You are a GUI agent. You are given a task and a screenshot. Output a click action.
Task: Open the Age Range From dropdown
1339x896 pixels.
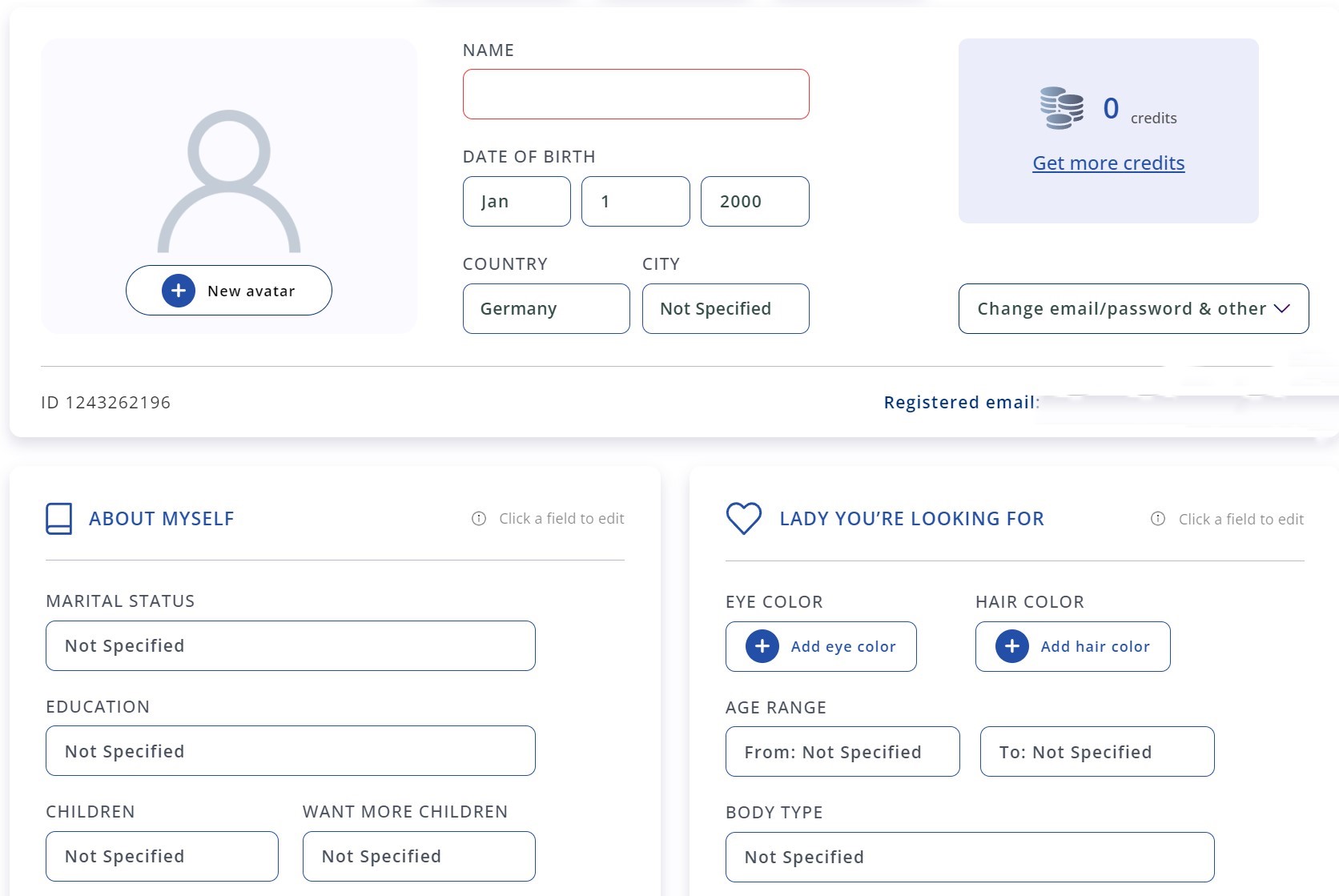pos(842,751)
